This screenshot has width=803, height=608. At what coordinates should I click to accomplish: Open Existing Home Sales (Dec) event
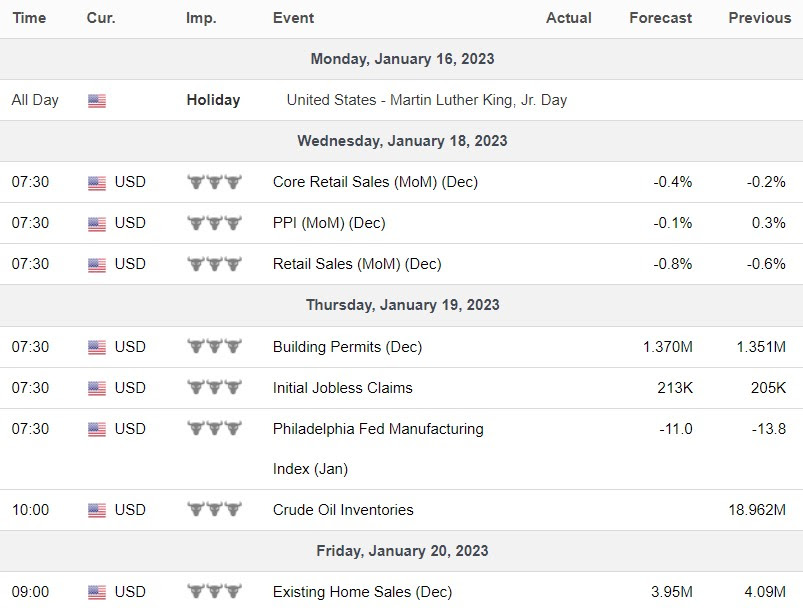pyautogui.click(x=363, y=592)
